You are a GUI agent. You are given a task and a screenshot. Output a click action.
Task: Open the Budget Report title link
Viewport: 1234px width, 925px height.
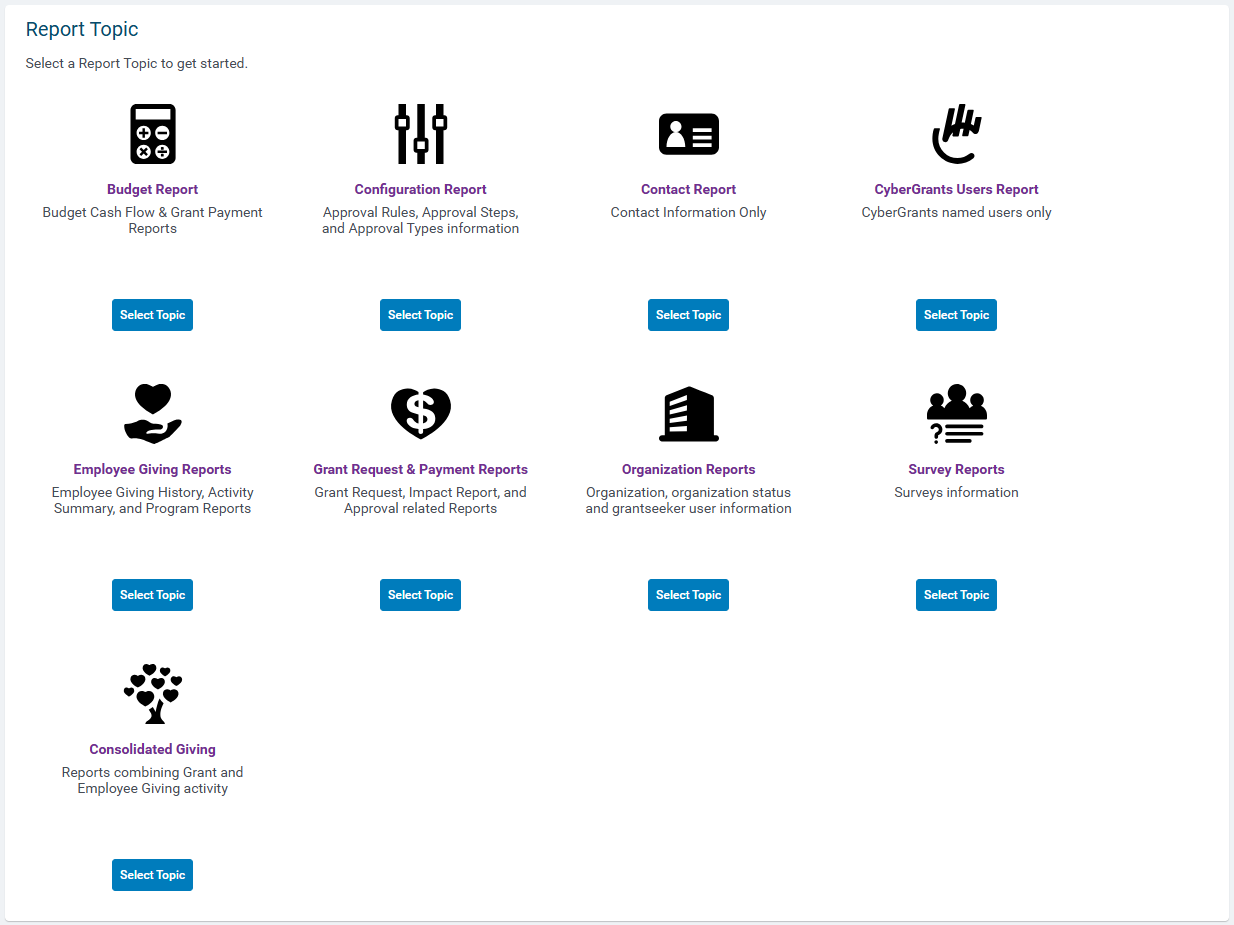[x=153, y=189]
